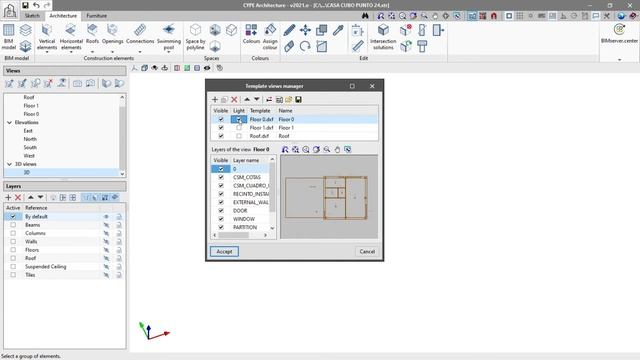The height and width of the screenshot is (360, 640).
Task: Open template file with folder icon in dialog
Action: [x=289, y=100]
